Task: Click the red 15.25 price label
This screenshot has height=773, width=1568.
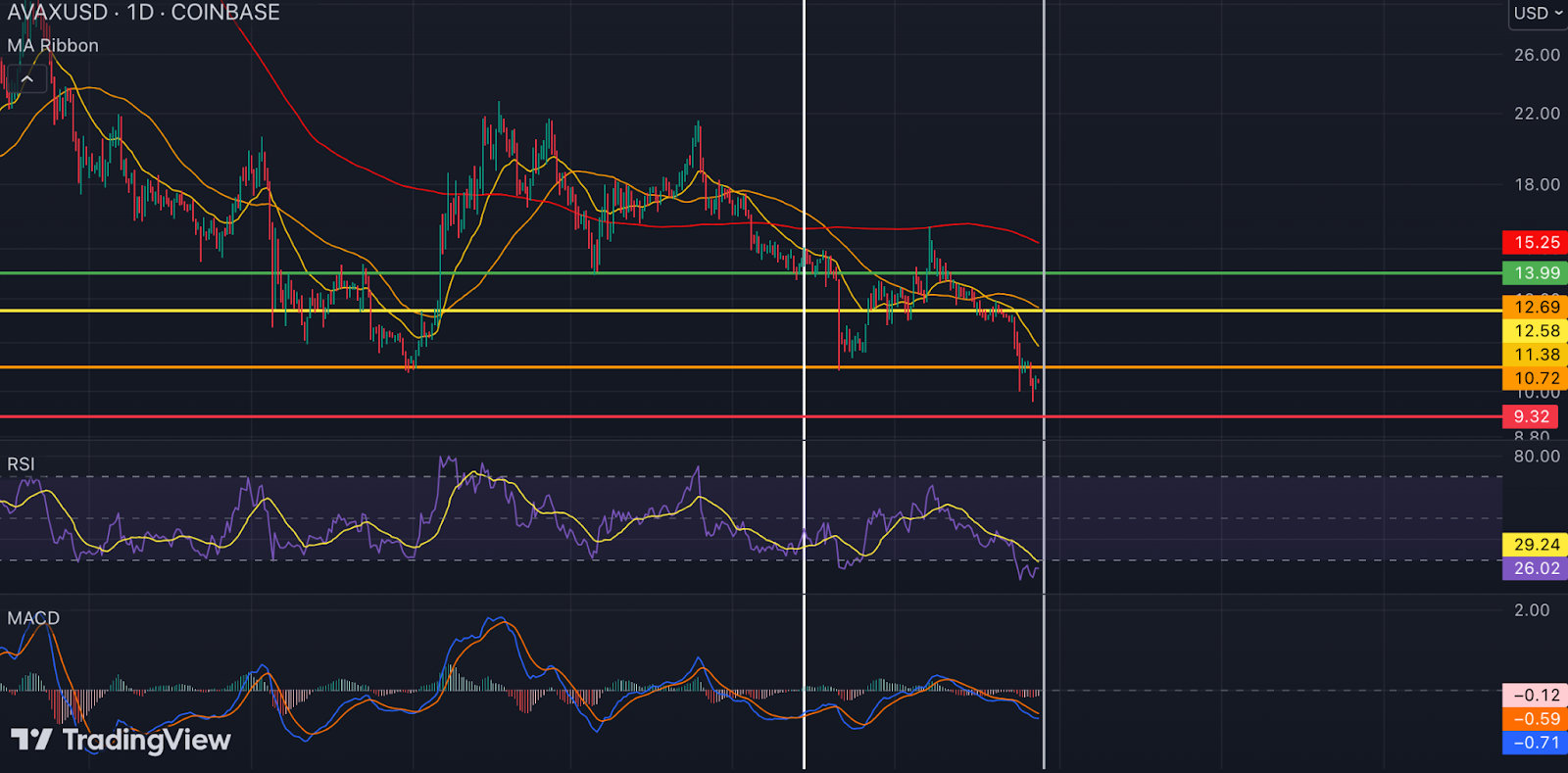Action: pyautogui.click(x=1535, y=242)
